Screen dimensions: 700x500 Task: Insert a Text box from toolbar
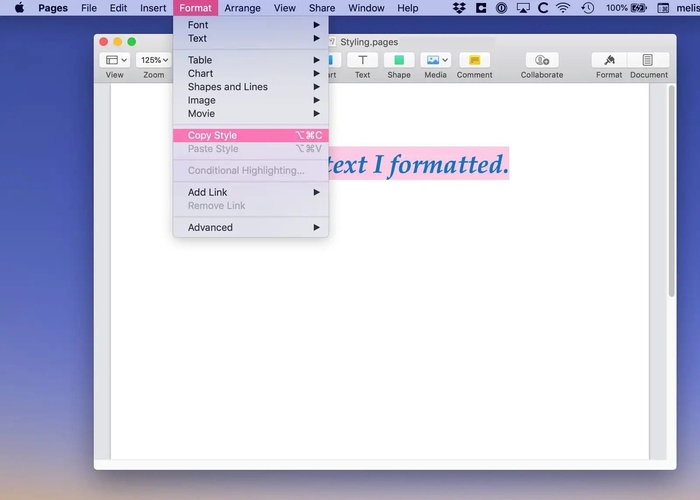[362, 61]
